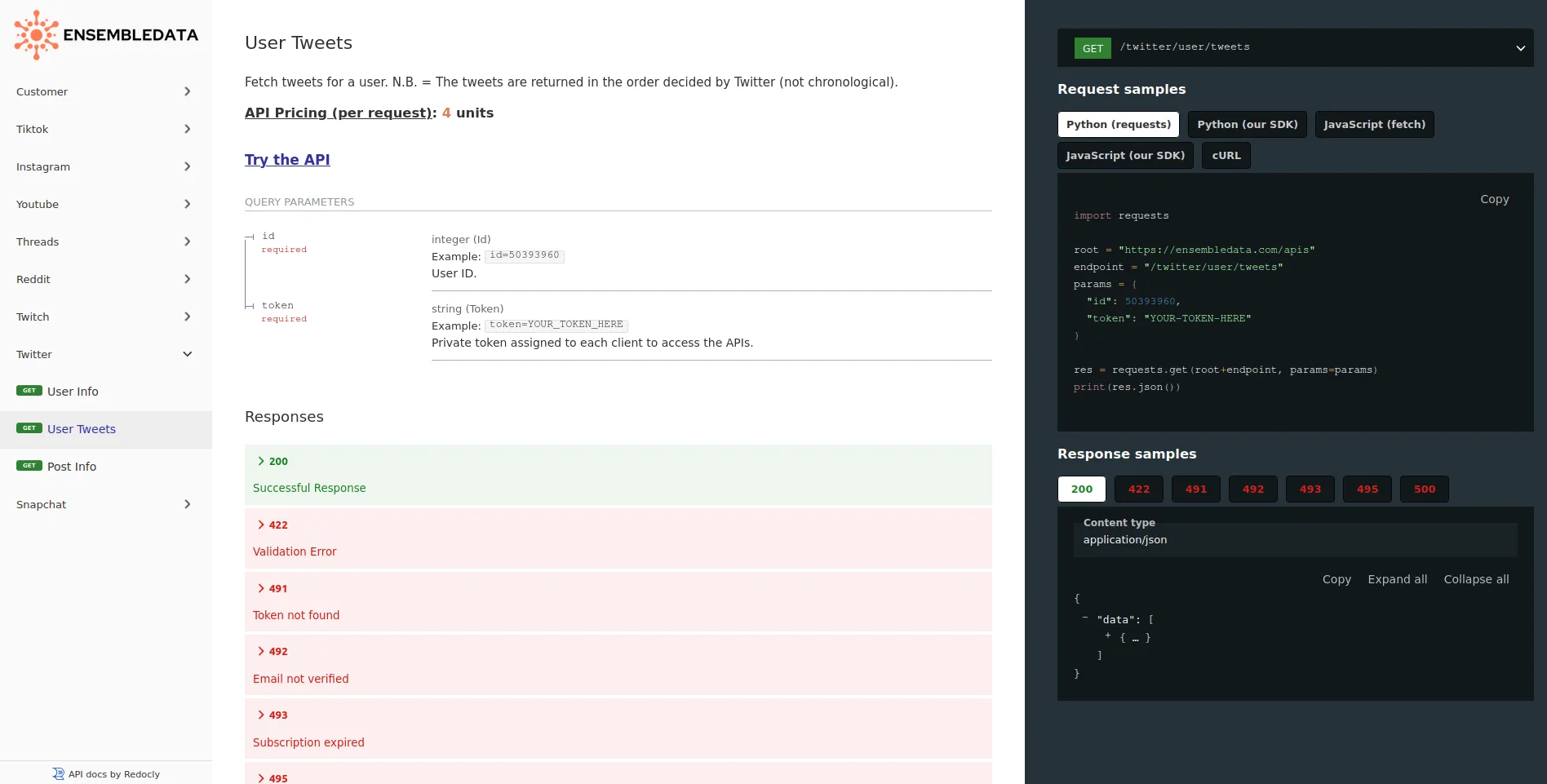The height and width of the screenshot is (784, 1547).
Task: Open the GET /twitter/user/tweets endpoint dropdown
Action: [1295, 47]
